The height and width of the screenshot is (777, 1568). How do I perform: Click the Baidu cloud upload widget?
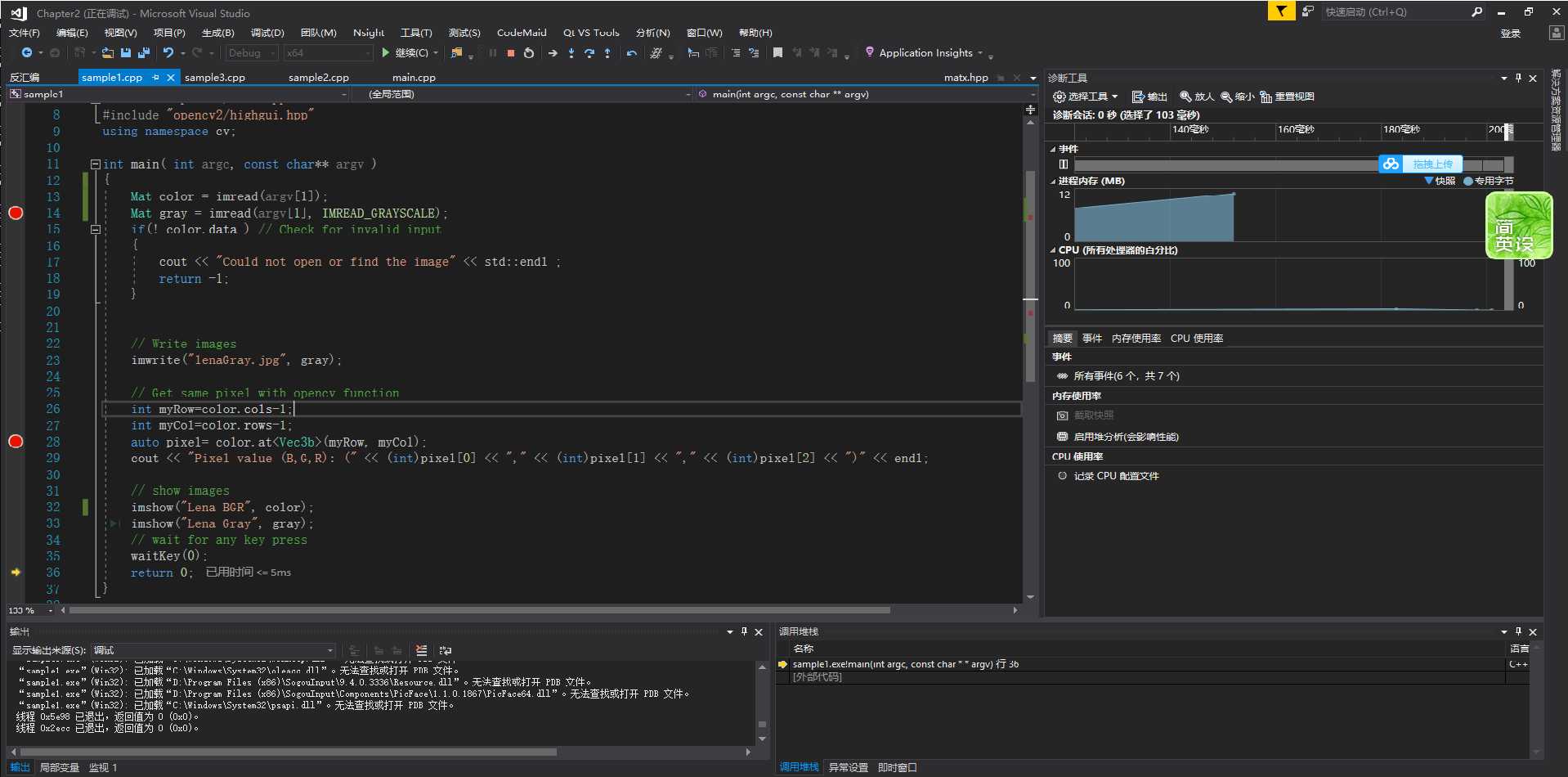tap(1420, 164)
